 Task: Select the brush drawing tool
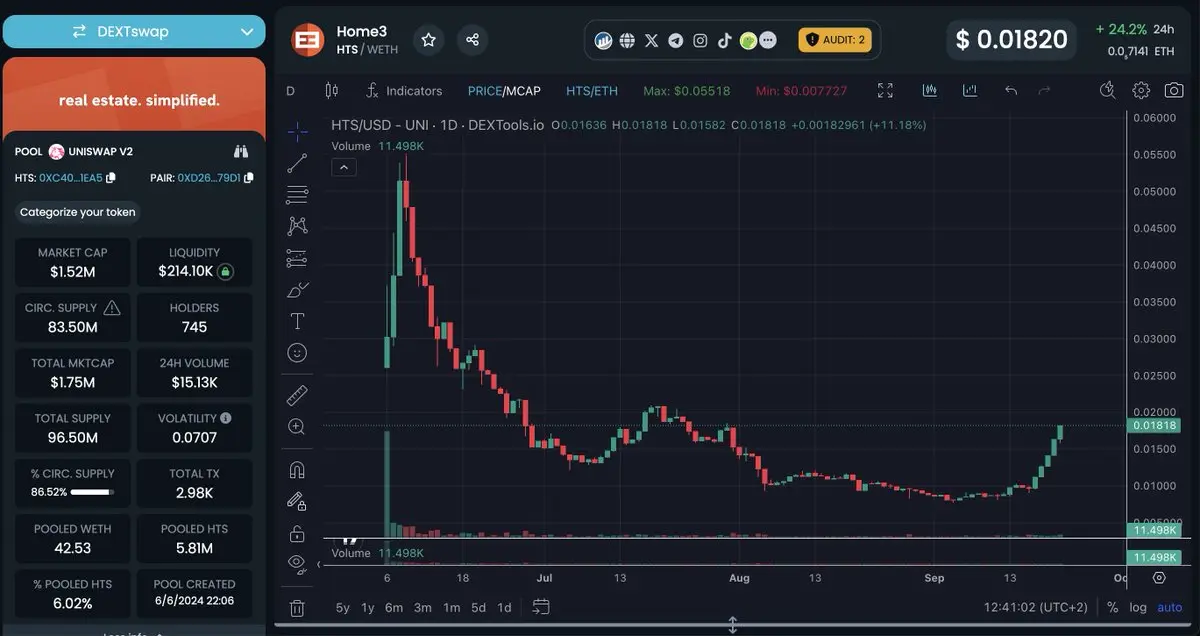297,290
